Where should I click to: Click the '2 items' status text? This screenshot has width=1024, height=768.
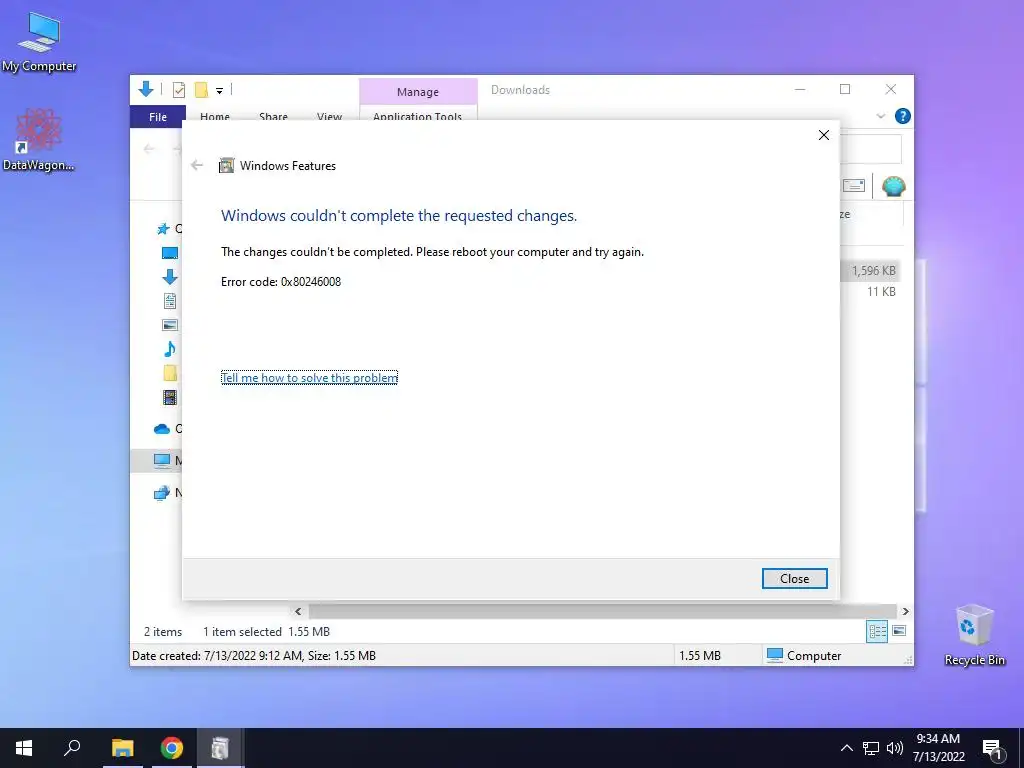point(163,632)
